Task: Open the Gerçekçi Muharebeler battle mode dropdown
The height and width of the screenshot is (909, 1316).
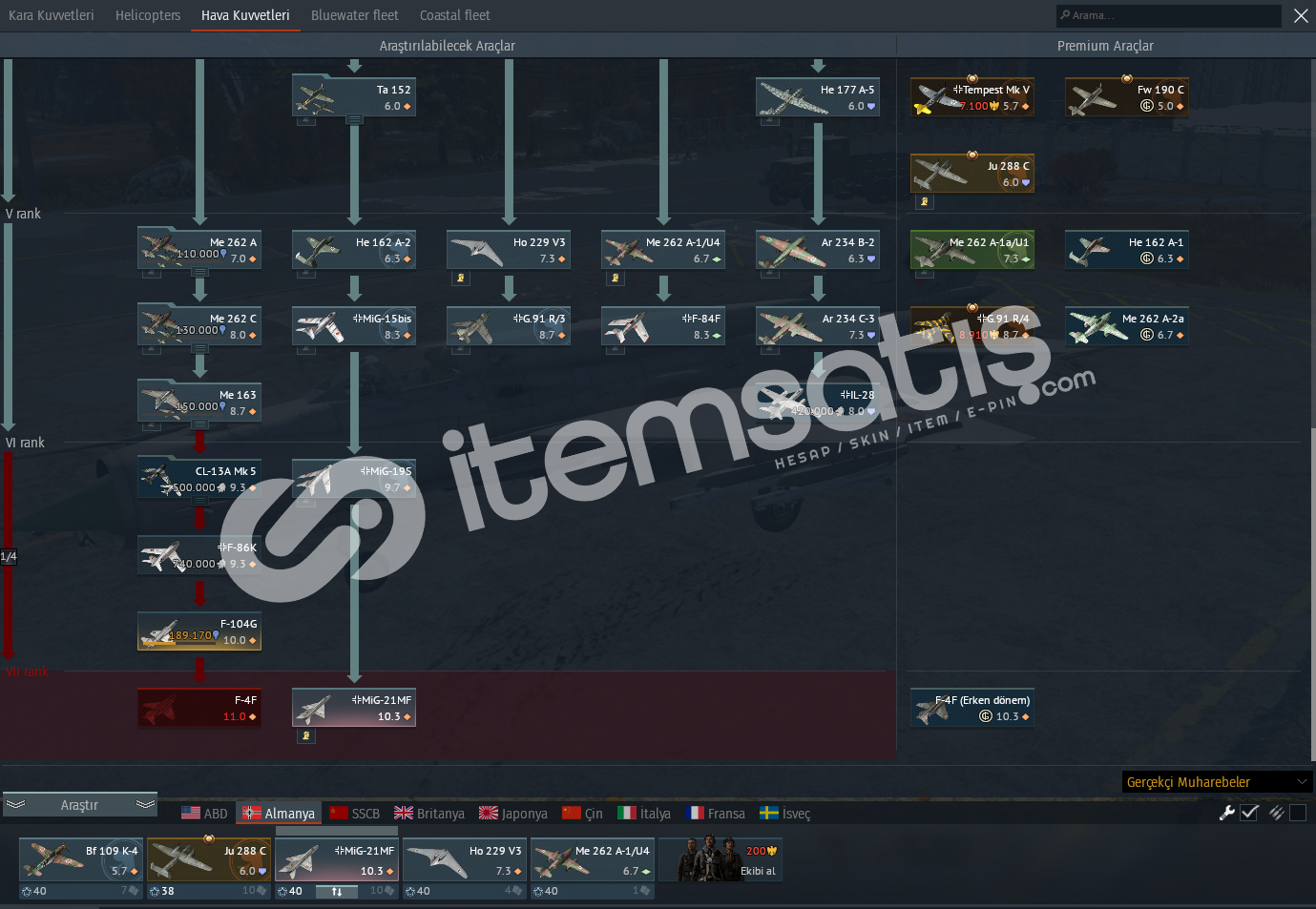Action: click(1218, 782)
